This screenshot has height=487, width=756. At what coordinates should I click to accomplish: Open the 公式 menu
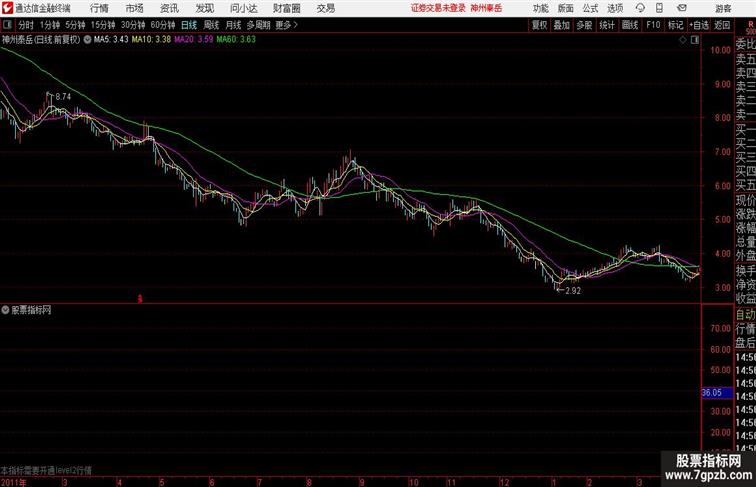coord(590,8)
